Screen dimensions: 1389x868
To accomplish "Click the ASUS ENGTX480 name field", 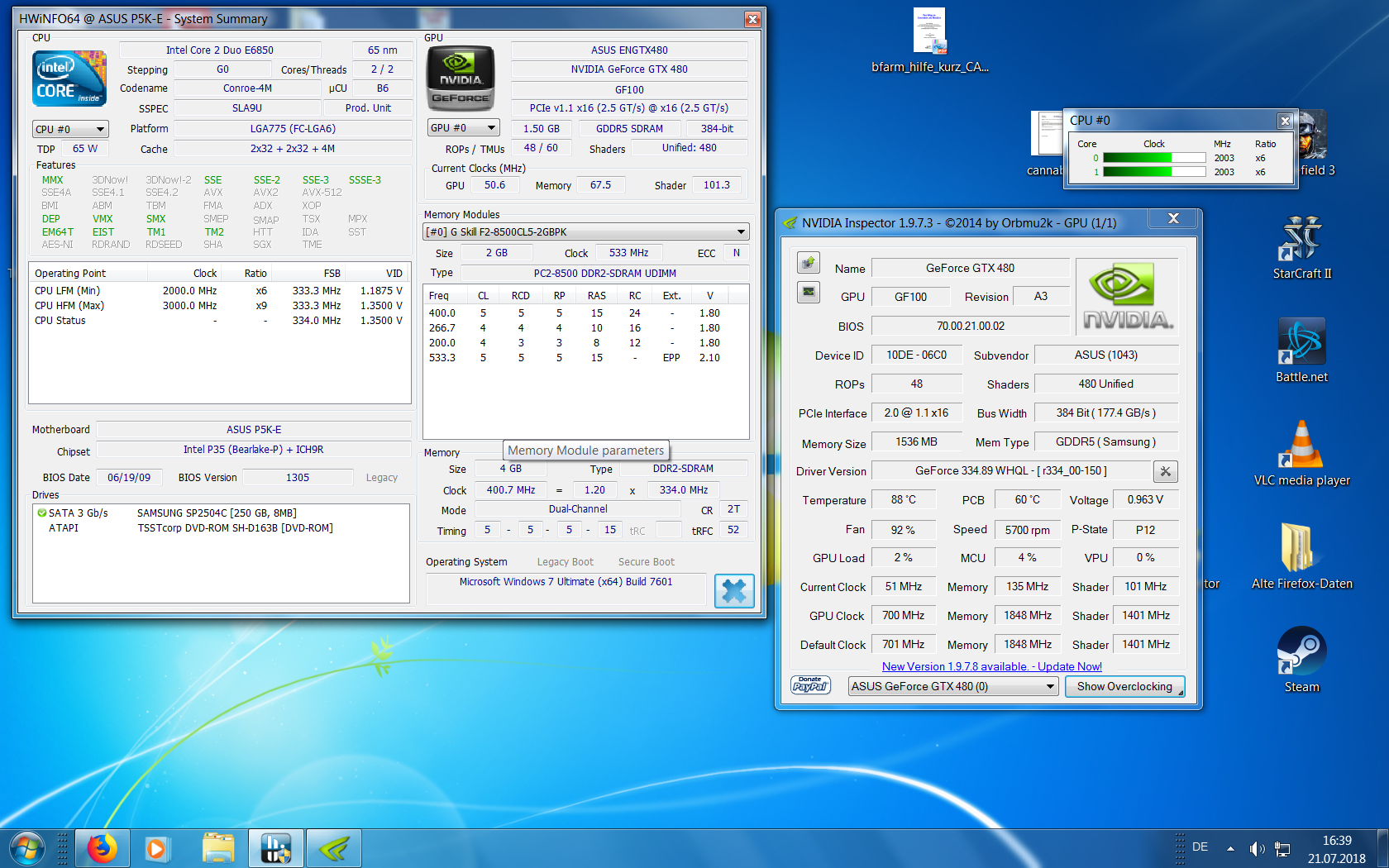I will 629,50.
